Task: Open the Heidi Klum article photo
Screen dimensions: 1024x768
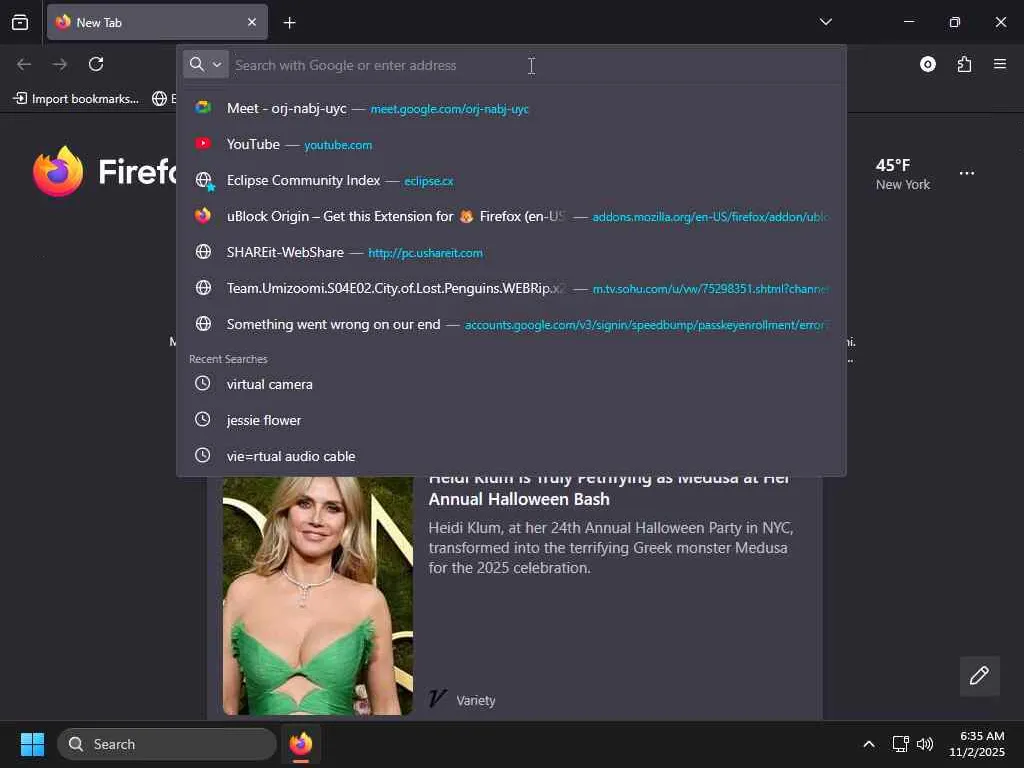Action: (317, 596)
